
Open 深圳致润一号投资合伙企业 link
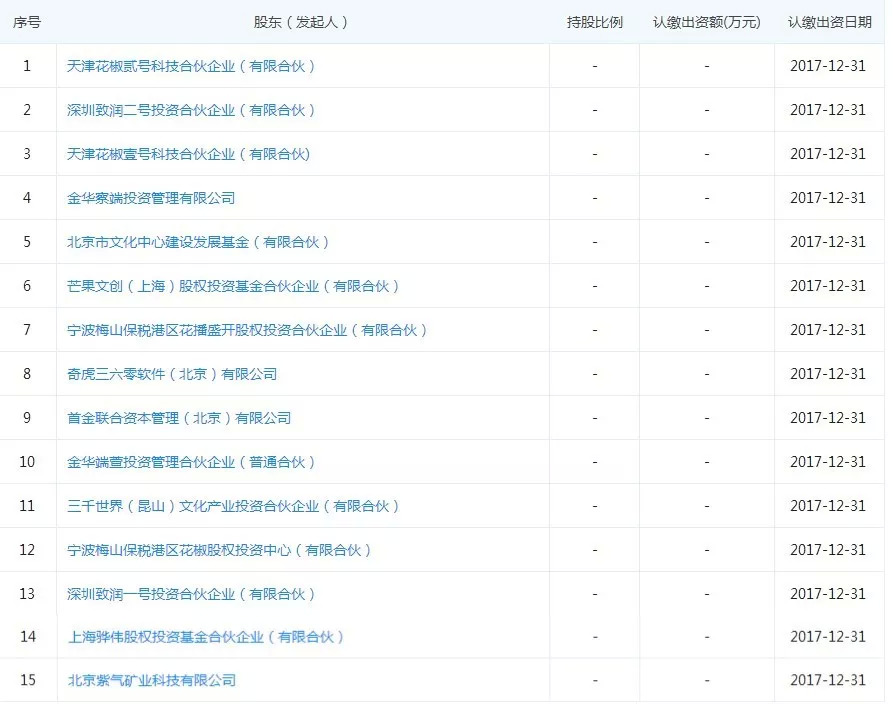tap(191, 594)
